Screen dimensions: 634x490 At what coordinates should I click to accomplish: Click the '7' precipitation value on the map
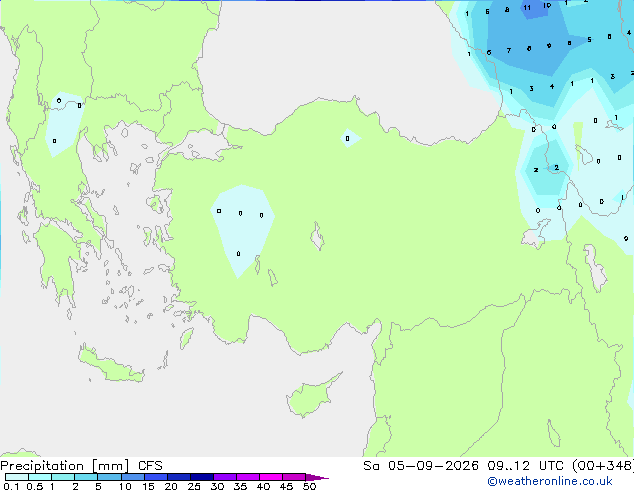click(x=509, y=51)
